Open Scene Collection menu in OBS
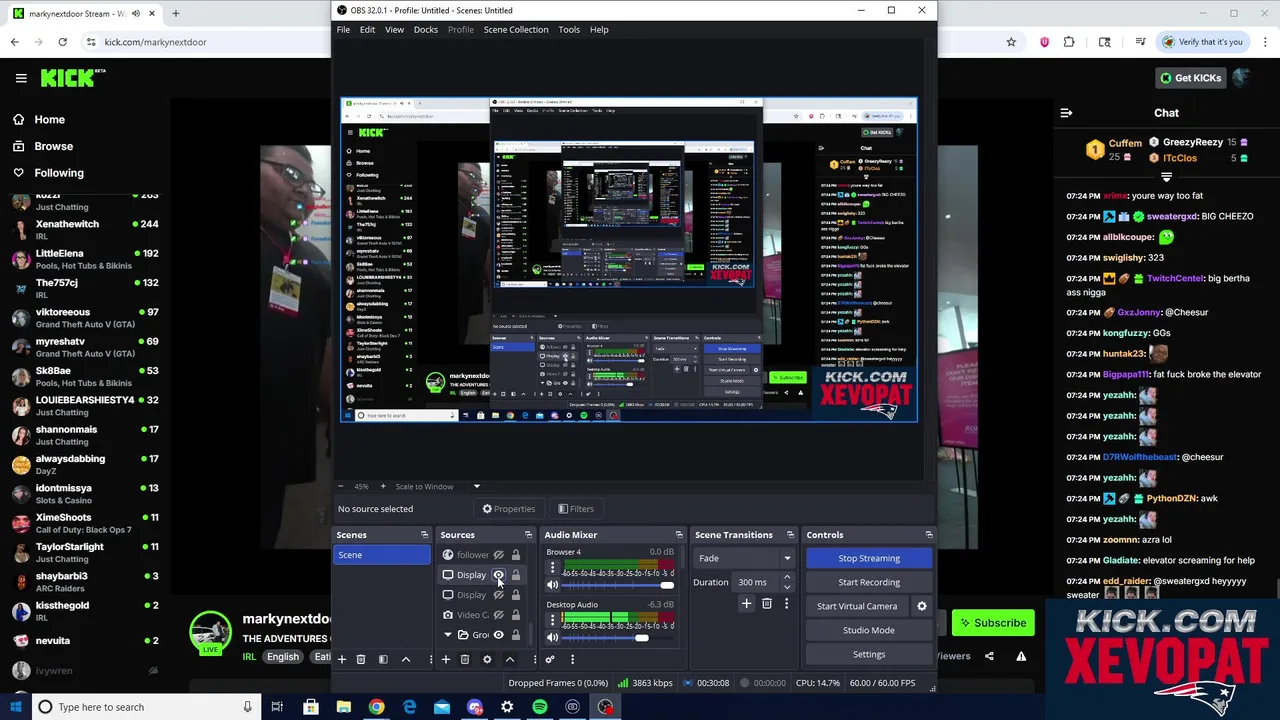Screen dimensions: 1280x720 [516, 29]
